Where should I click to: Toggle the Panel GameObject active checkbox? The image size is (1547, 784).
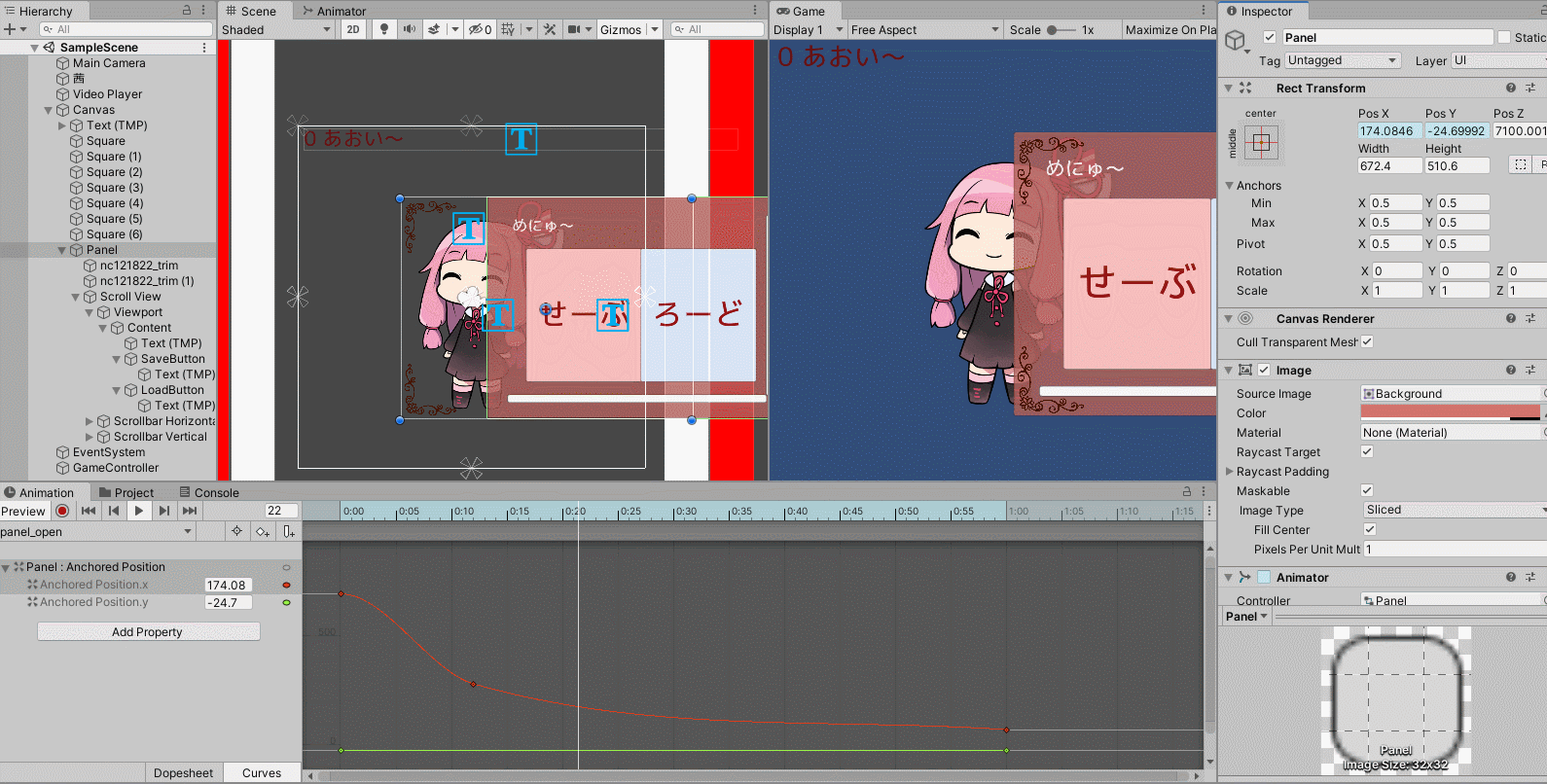coord(1270,37)
